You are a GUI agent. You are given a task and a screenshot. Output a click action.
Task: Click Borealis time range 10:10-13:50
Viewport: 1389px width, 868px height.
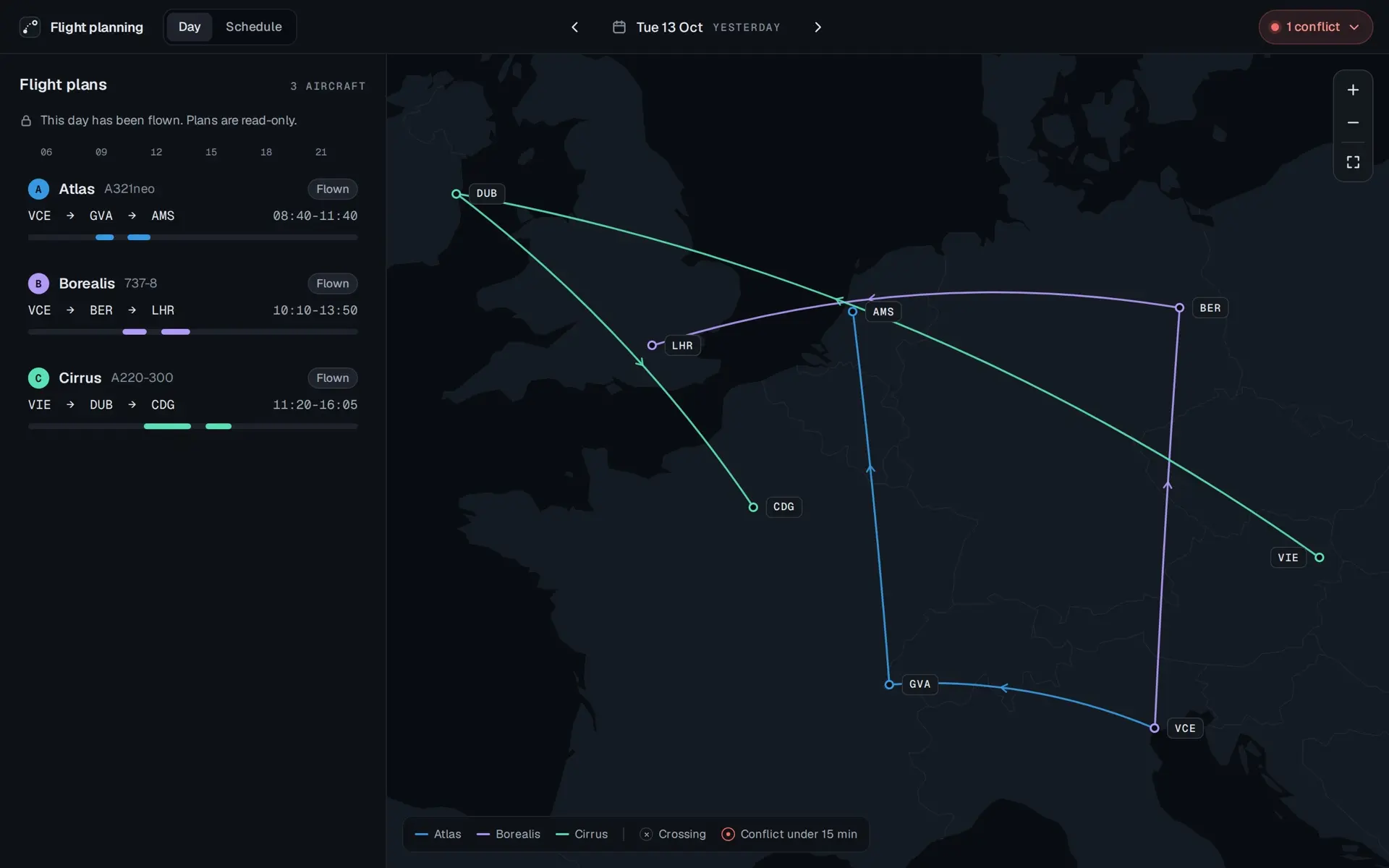[315, 310]
